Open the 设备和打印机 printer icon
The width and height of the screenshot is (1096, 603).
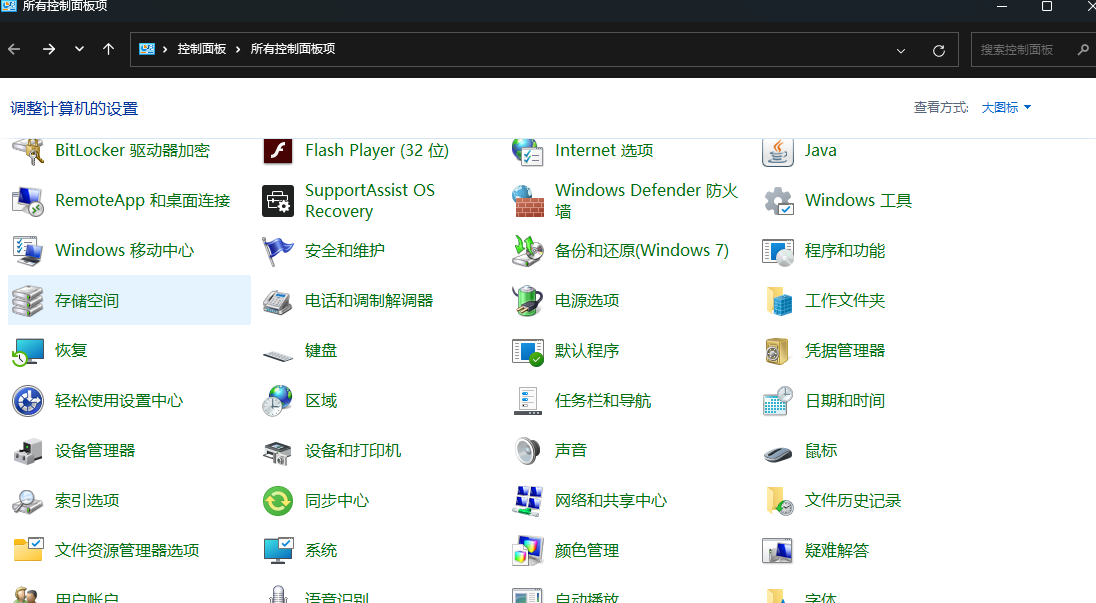(x=277, y=451)
